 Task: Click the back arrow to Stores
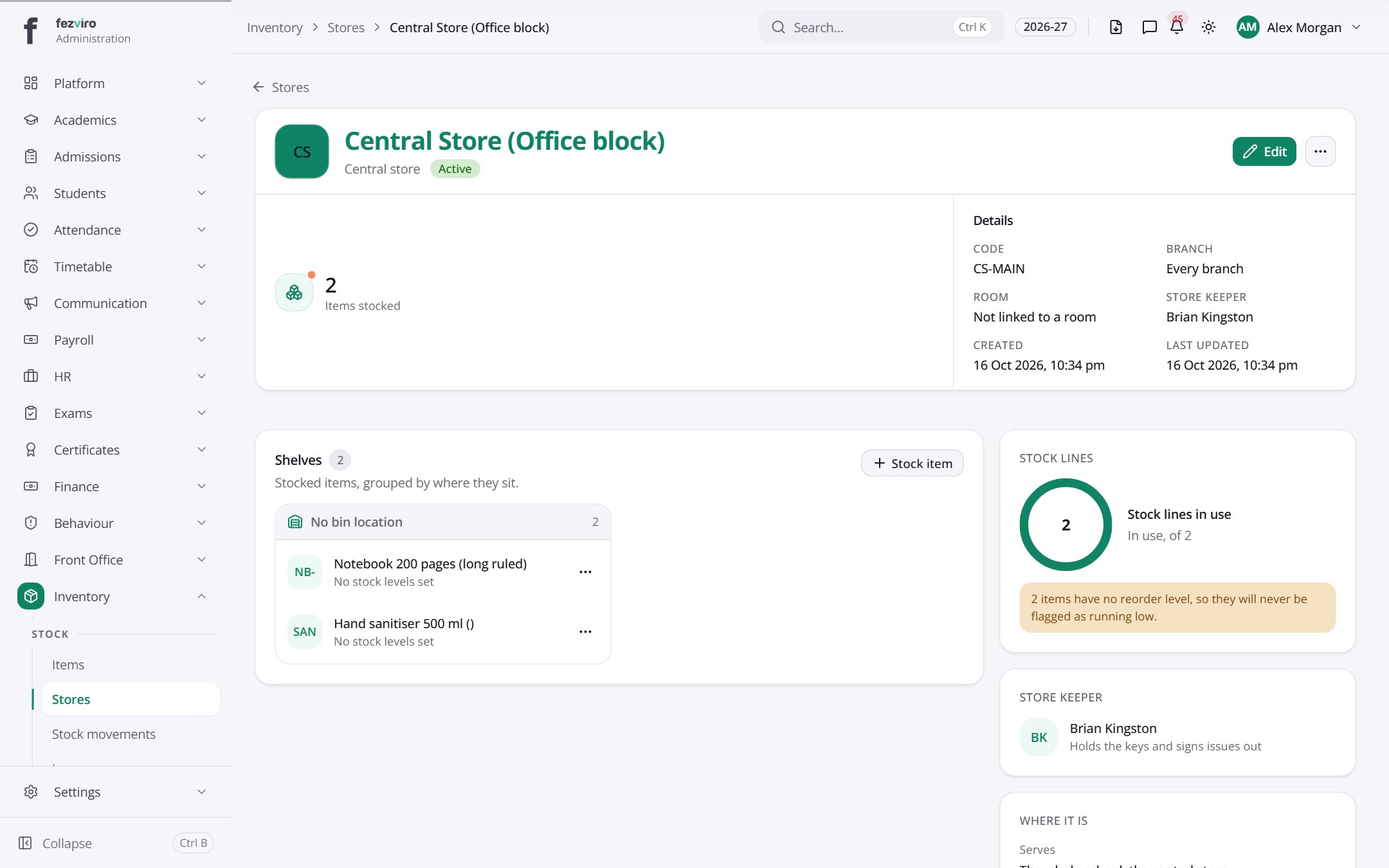[259, 87]
